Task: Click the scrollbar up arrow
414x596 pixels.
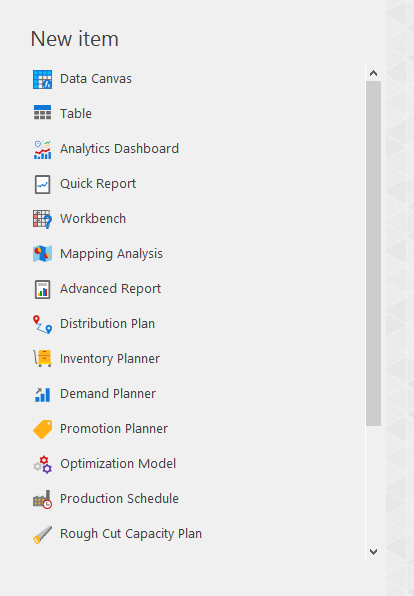Action: point(373,73)
